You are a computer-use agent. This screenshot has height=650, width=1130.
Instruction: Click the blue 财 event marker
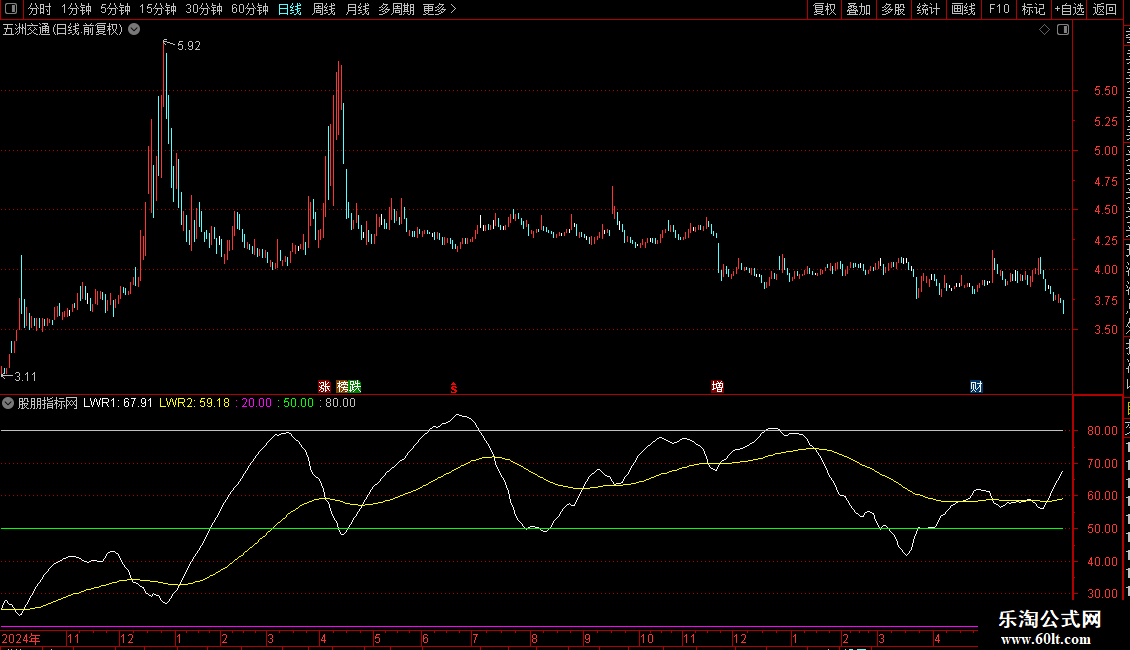click(x=976, y=387)
